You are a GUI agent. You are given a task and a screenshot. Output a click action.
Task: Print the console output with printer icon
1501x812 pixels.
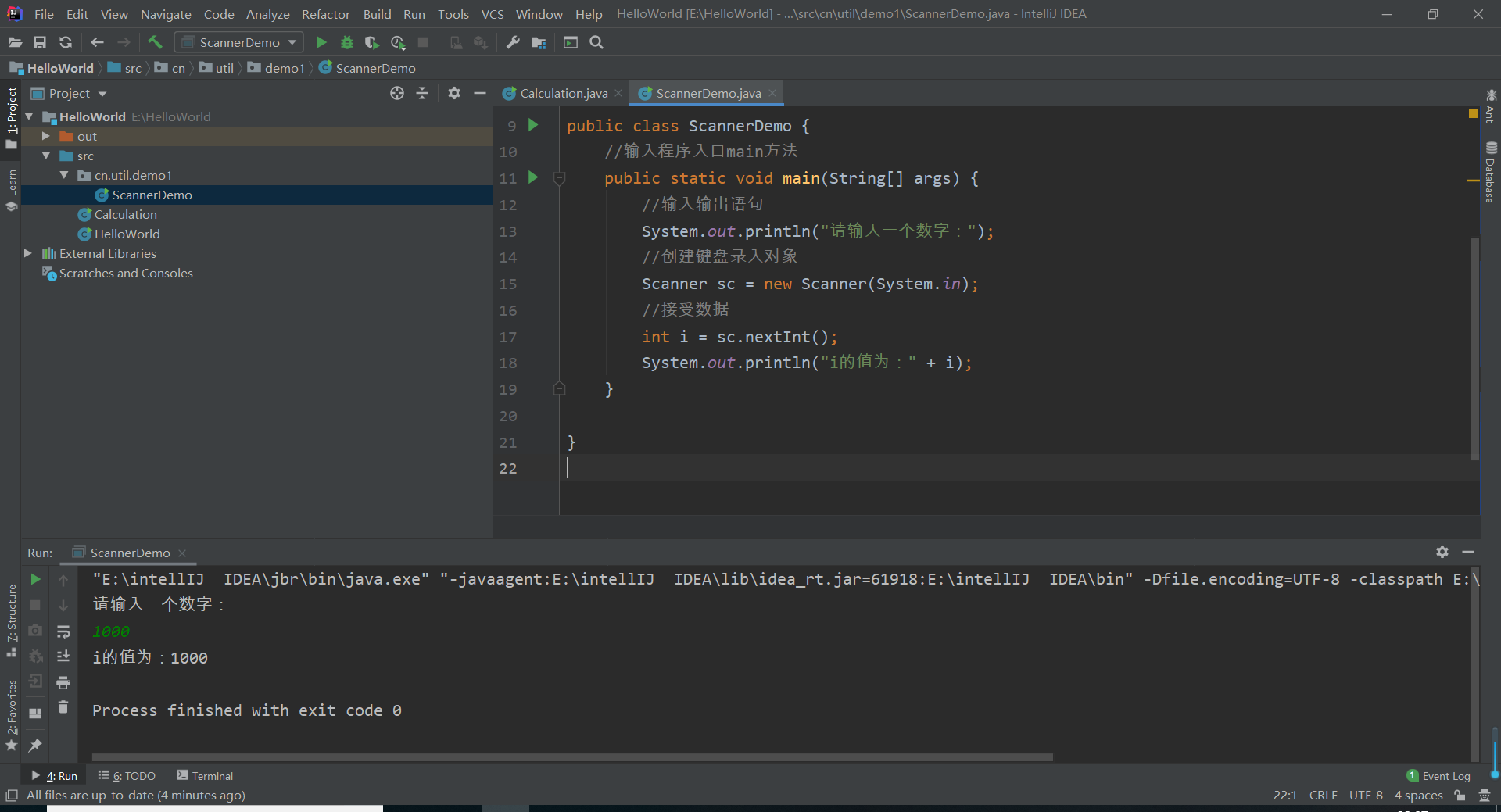tap(63, 682)
